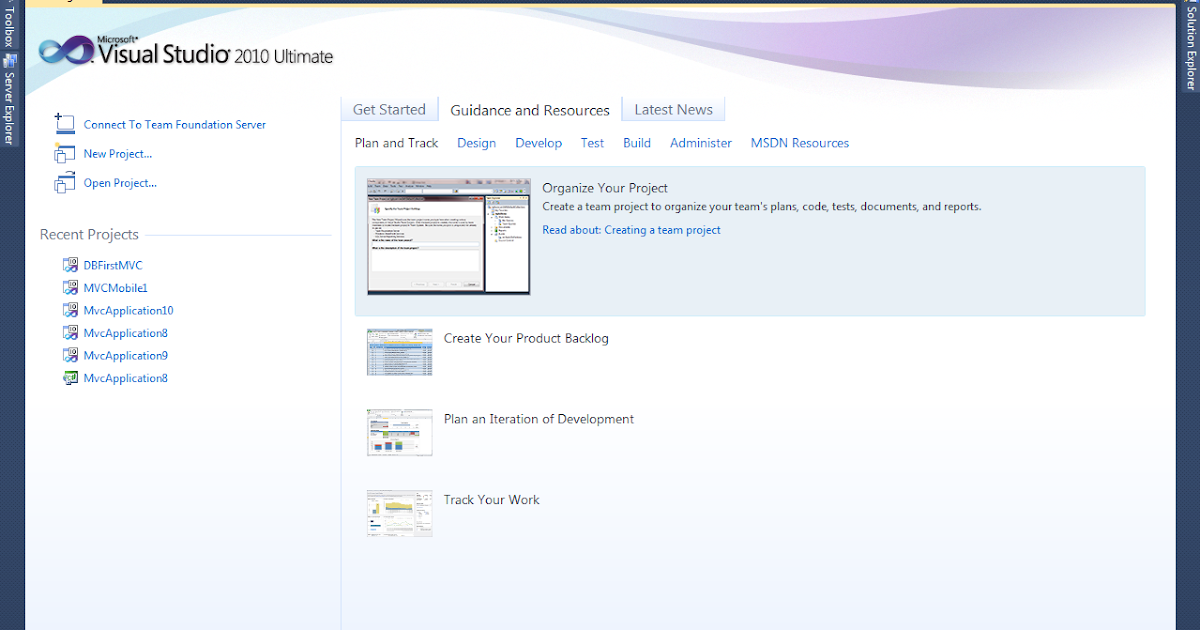Switch to the Get Started tab
The height and width of the screenshot is (630, 1200).
coord(389,109)
